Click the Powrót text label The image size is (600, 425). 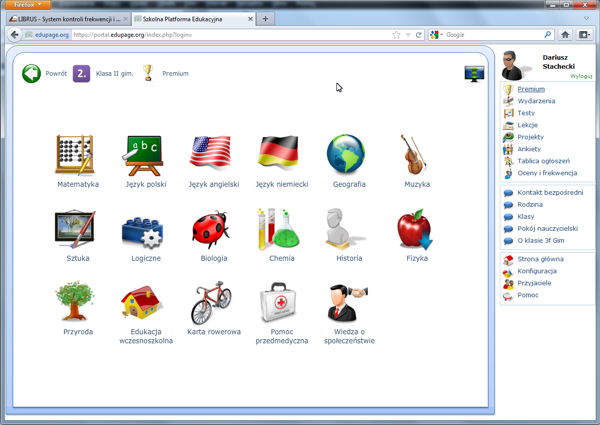(x=56, y=73)
